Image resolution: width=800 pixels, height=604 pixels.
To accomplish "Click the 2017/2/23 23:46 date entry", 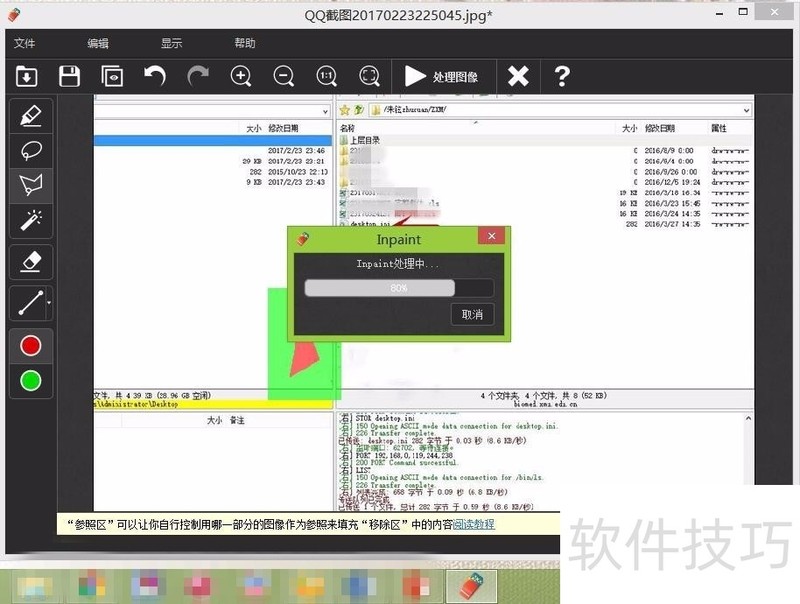I will [296, 150].
